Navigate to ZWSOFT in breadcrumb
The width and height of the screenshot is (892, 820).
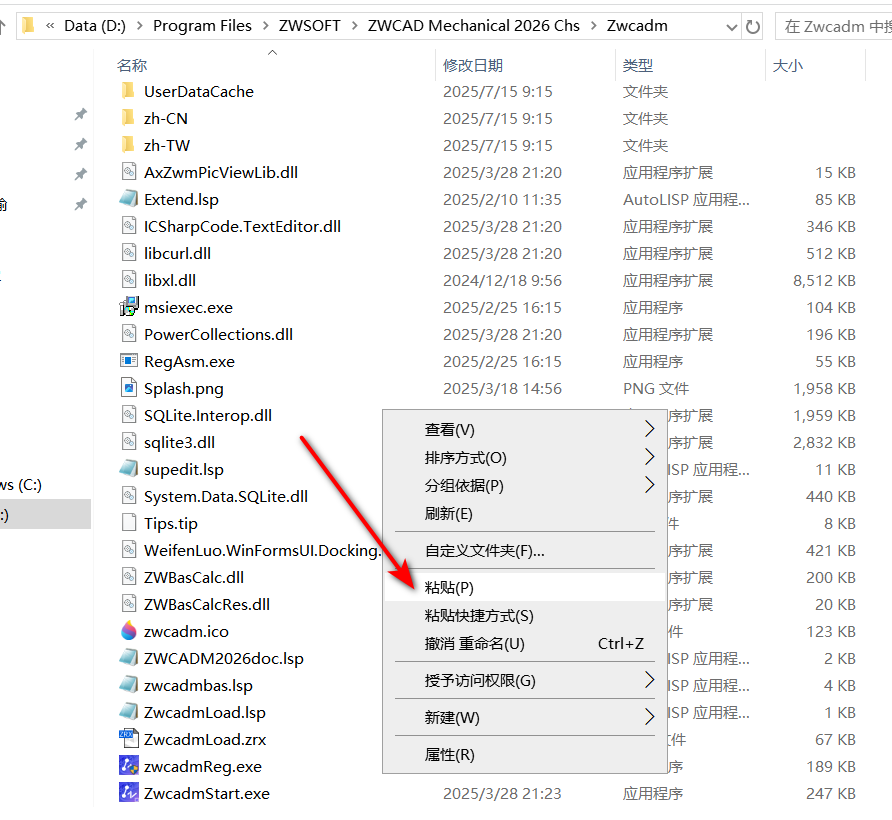coord(309,26)
